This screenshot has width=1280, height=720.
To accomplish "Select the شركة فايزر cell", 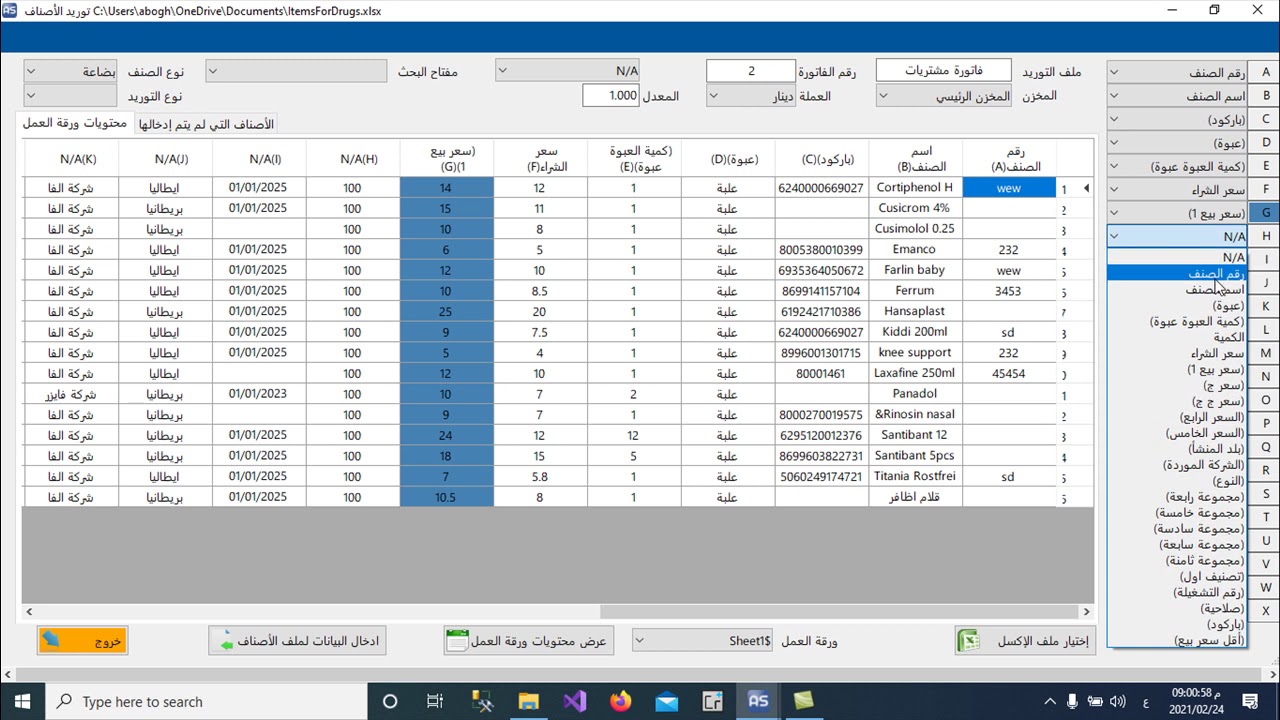I will coord(71,394).
